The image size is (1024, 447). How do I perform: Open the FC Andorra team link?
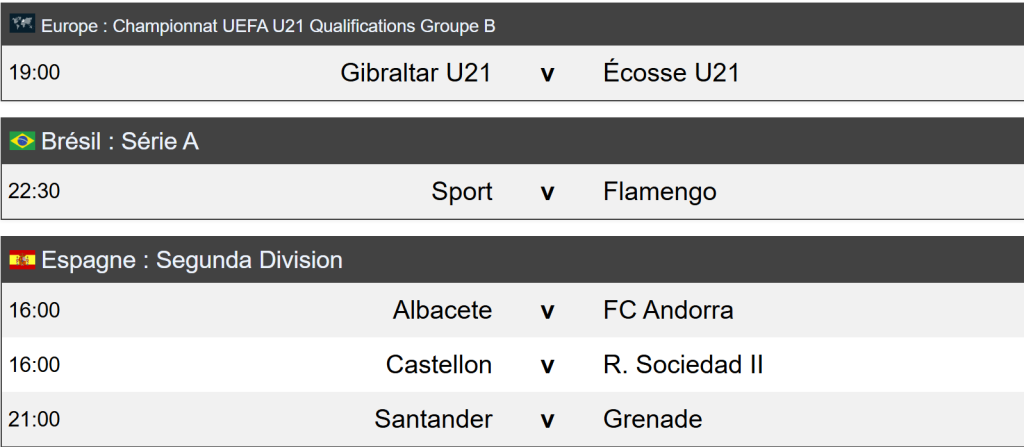[668, 310]
